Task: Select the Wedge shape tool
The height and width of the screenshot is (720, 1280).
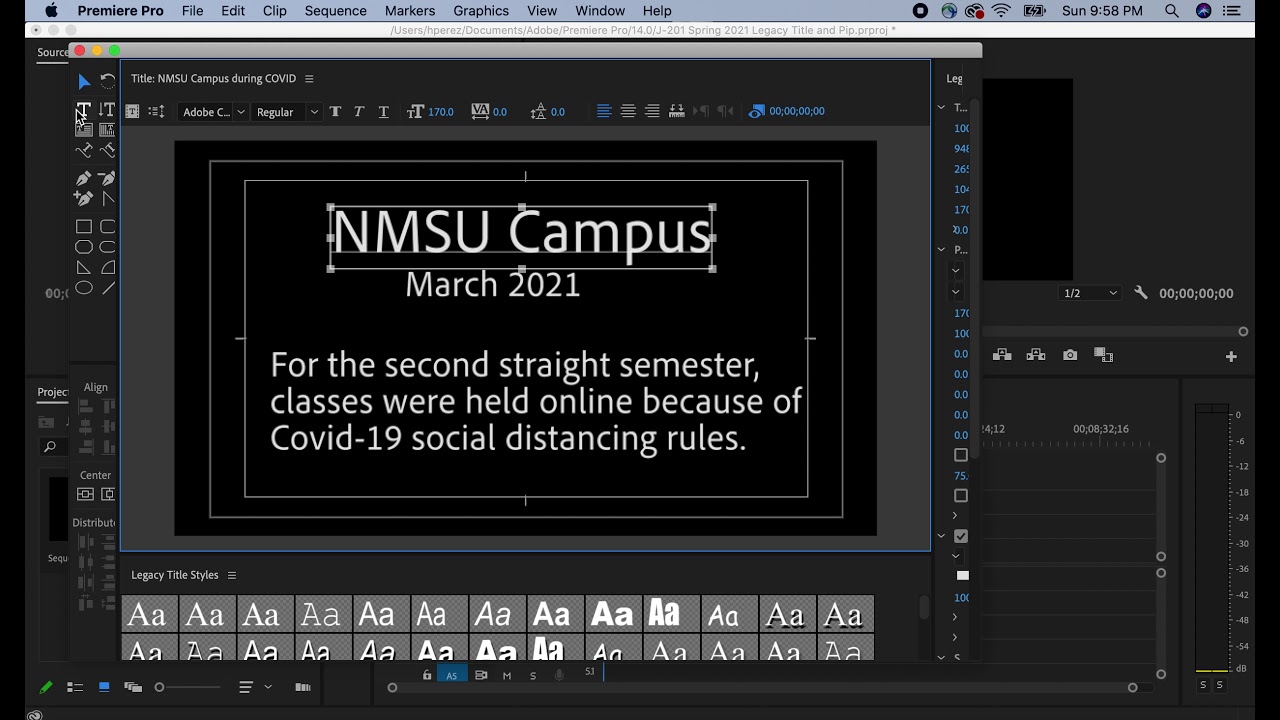Action: click(84, 268)
